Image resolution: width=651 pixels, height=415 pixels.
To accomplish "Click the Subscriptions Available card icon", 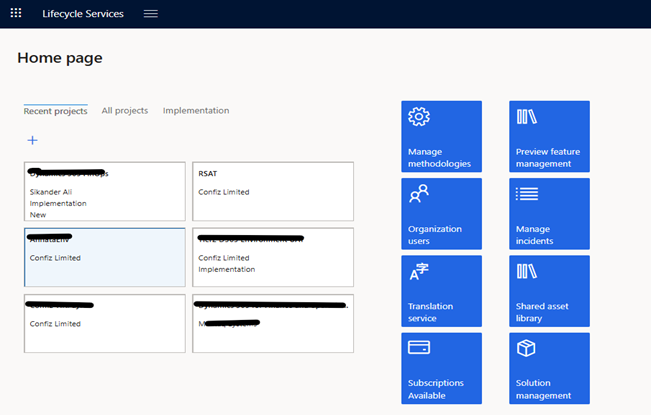I will (419, 347).
